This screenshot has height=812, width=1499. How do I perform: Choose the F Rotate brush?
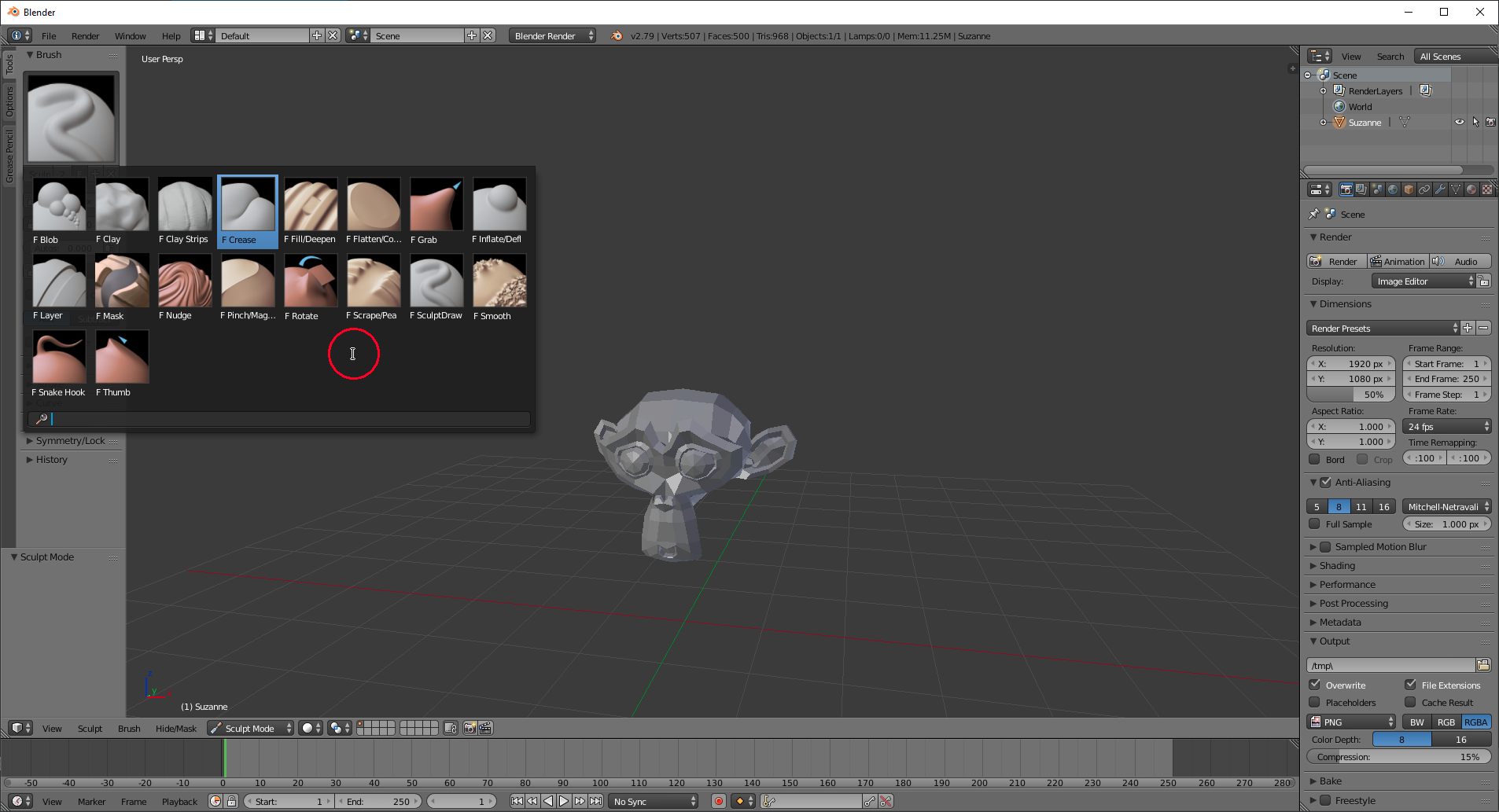click(311, 288)
